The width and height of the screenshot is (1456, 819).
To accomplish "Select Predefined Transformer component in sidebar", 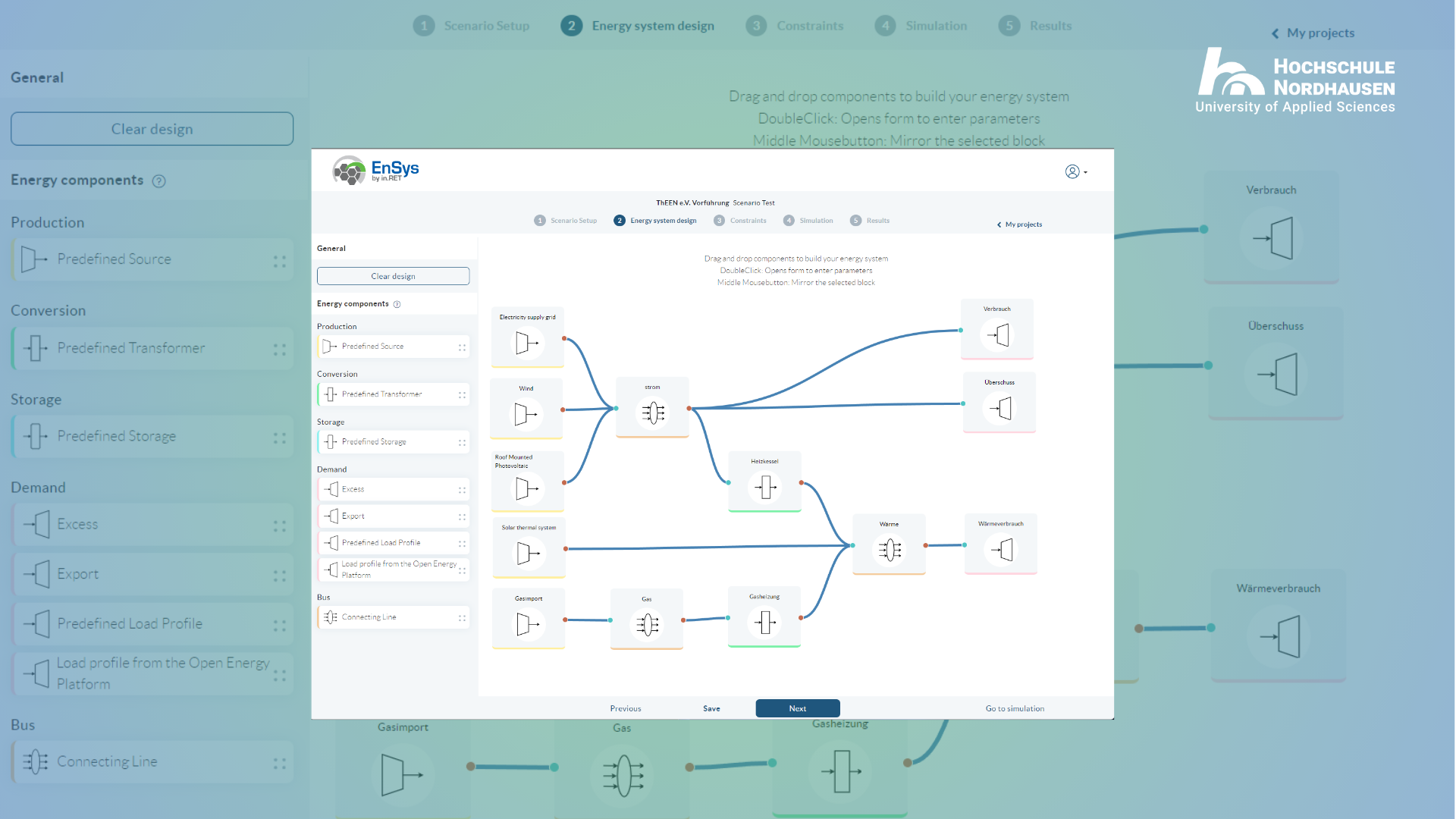I will 393,394.
